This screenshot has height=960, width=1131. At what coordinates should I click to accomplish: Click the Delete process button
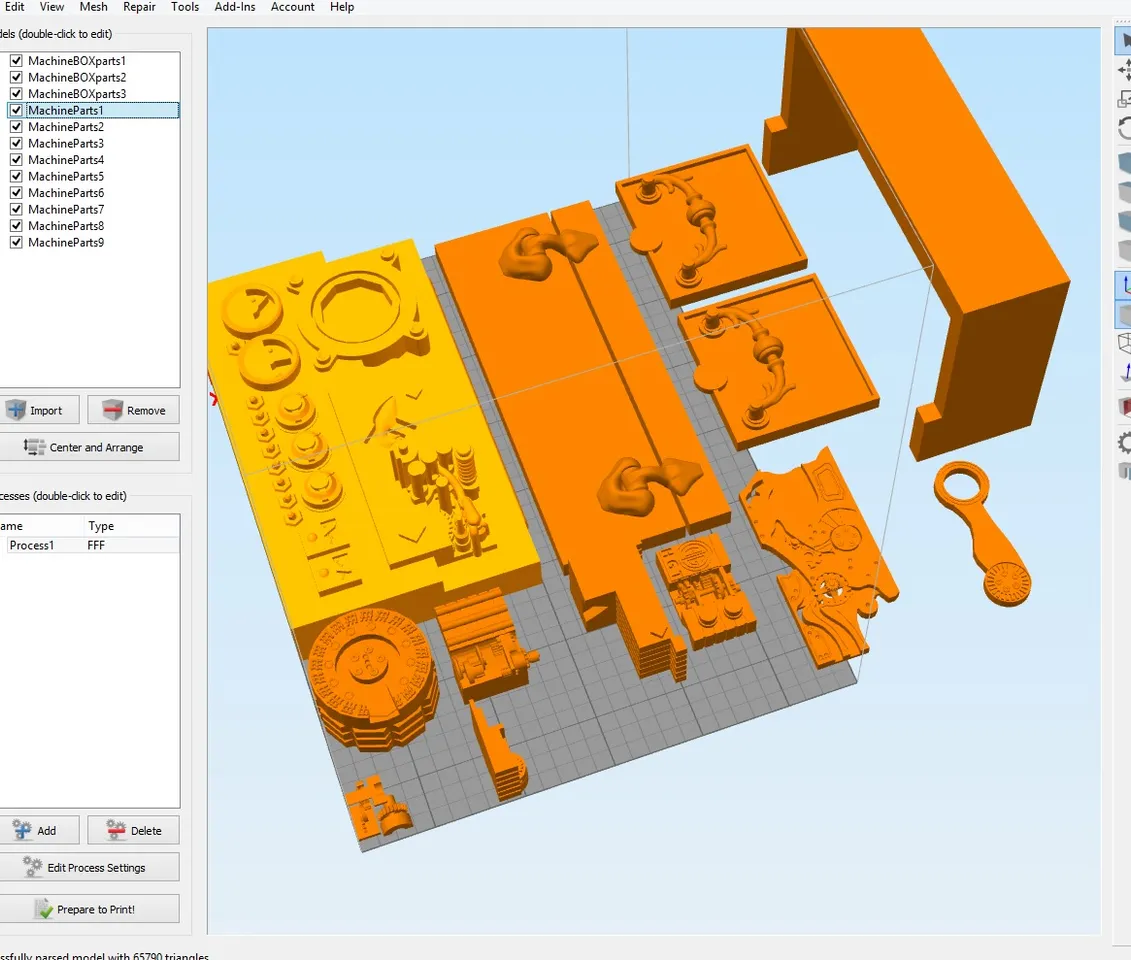(133, 831)
